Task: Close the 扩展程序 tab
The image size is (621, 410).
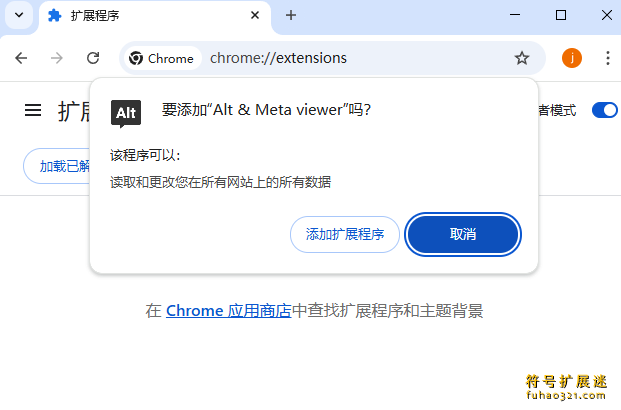Action: (255, 15)
